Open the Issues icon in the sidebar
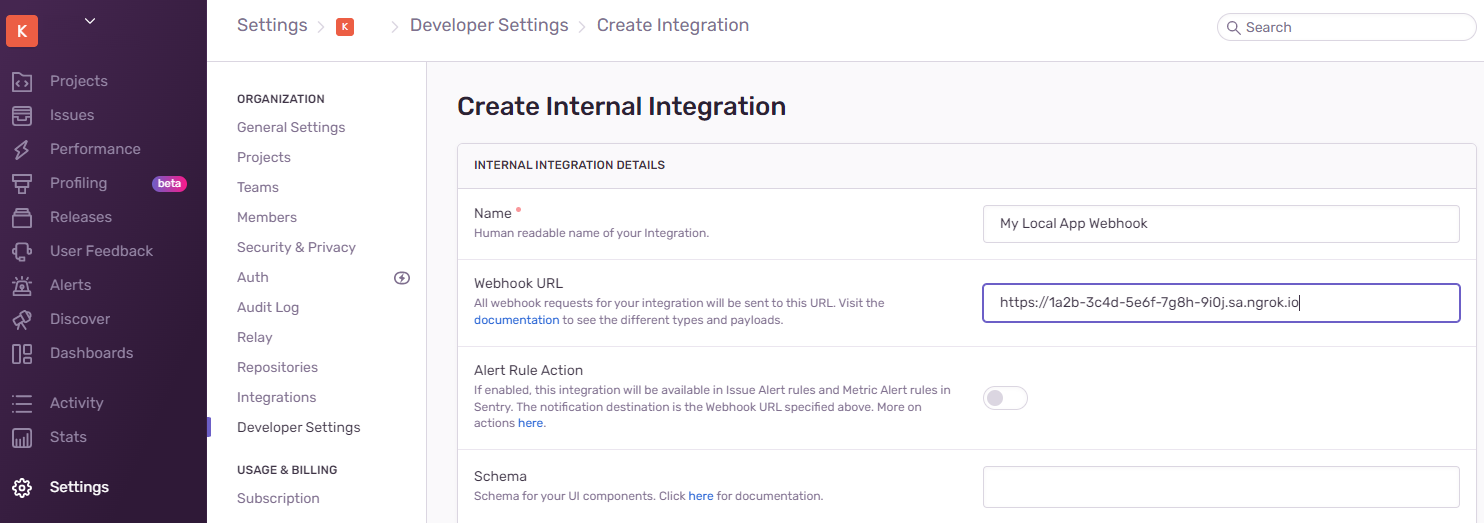The image size is (1484, 523). (x=22, y=115)
